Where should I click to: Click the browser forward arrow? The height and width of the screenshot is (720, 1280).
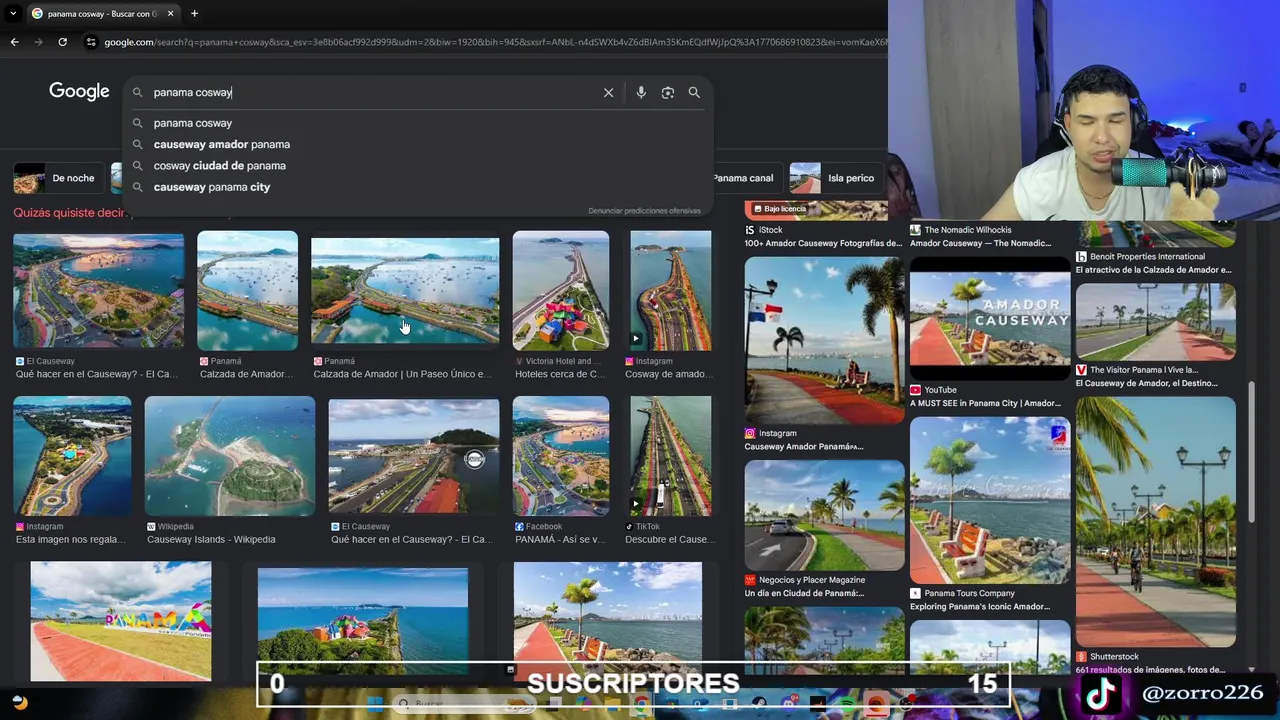tap(38, 42)
